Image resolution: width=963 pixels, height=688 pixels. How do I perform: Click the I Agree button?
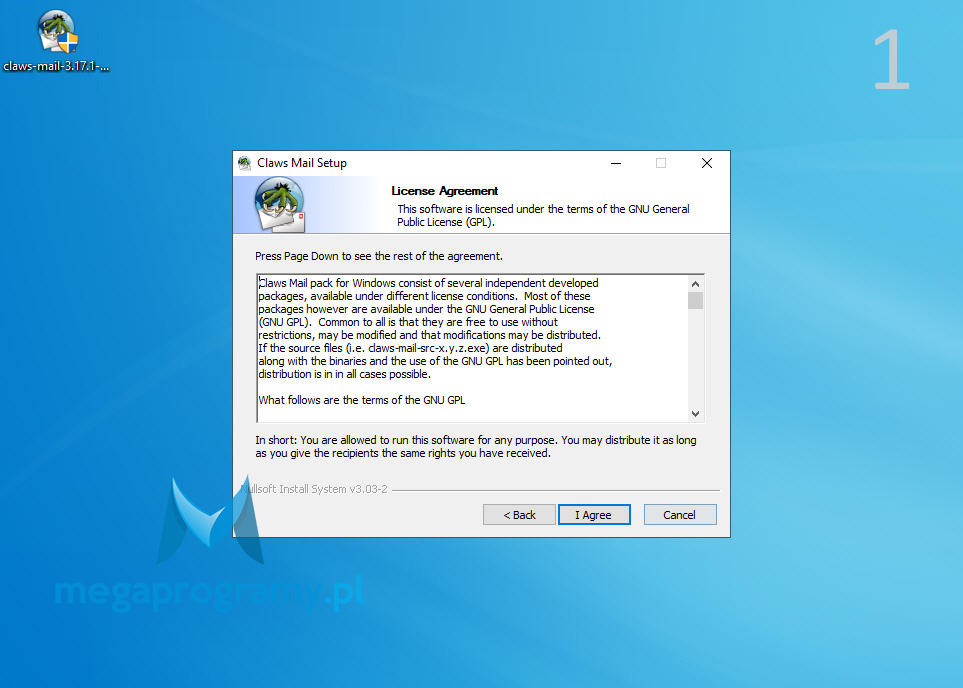point(594,515)
